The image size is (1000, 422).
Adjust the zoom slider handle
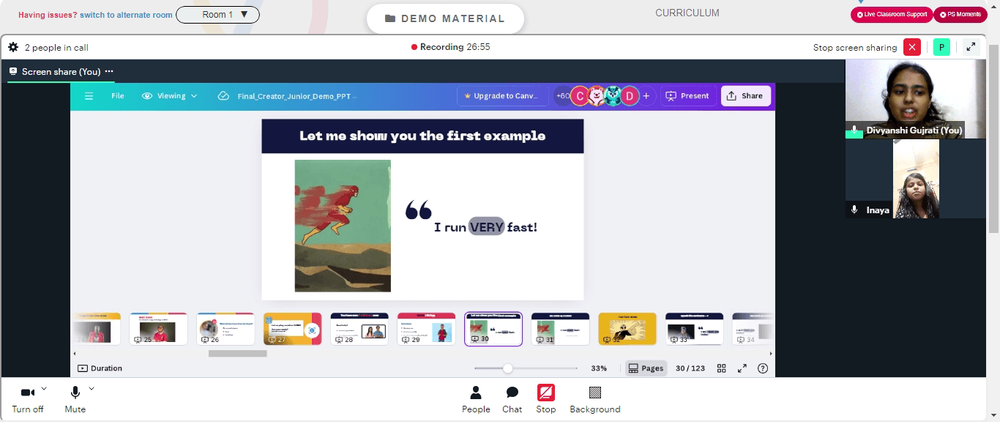tap(508, 368)
